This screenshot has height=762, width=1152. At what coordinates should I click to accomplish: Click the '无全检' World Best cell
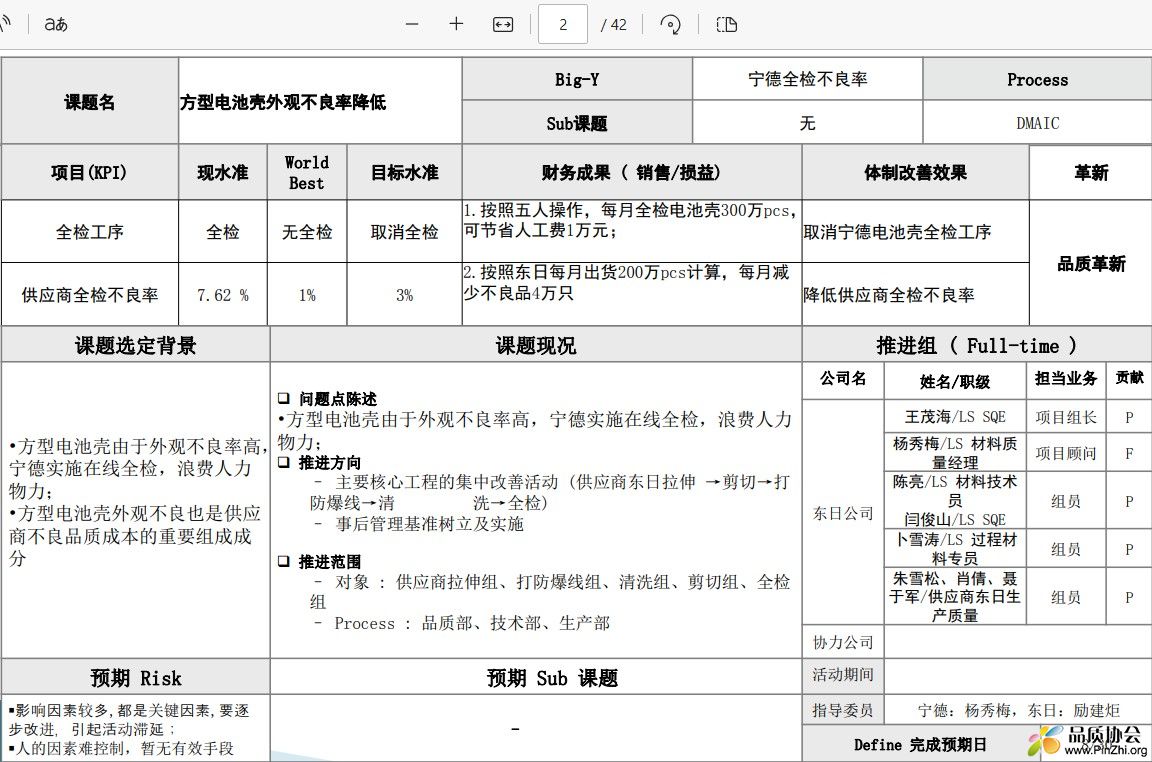coord(306,232)
